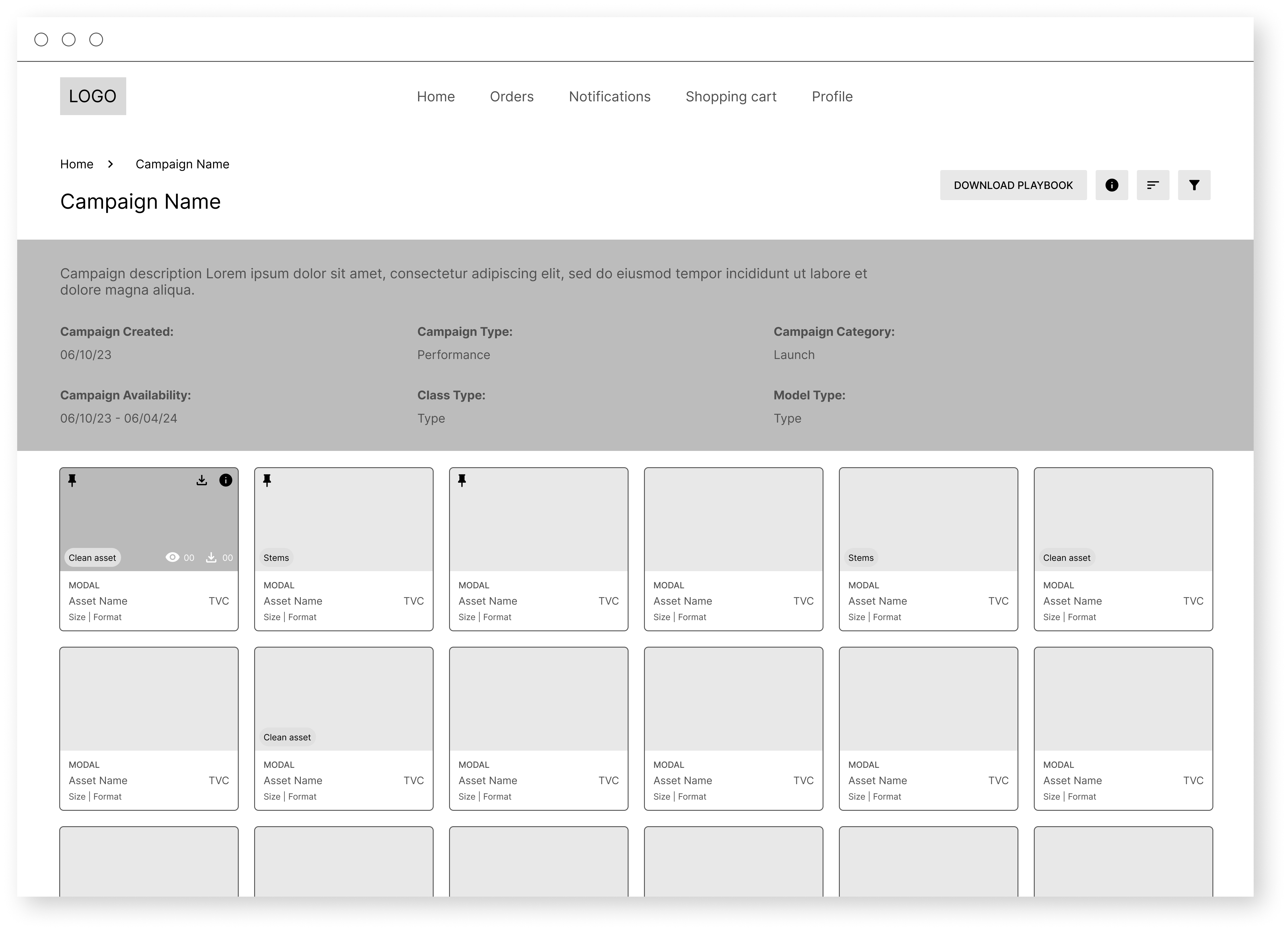Screen dimensions: 1288x931
Task: Open the Shopping cart page
Action: click(x=730, y=96)
